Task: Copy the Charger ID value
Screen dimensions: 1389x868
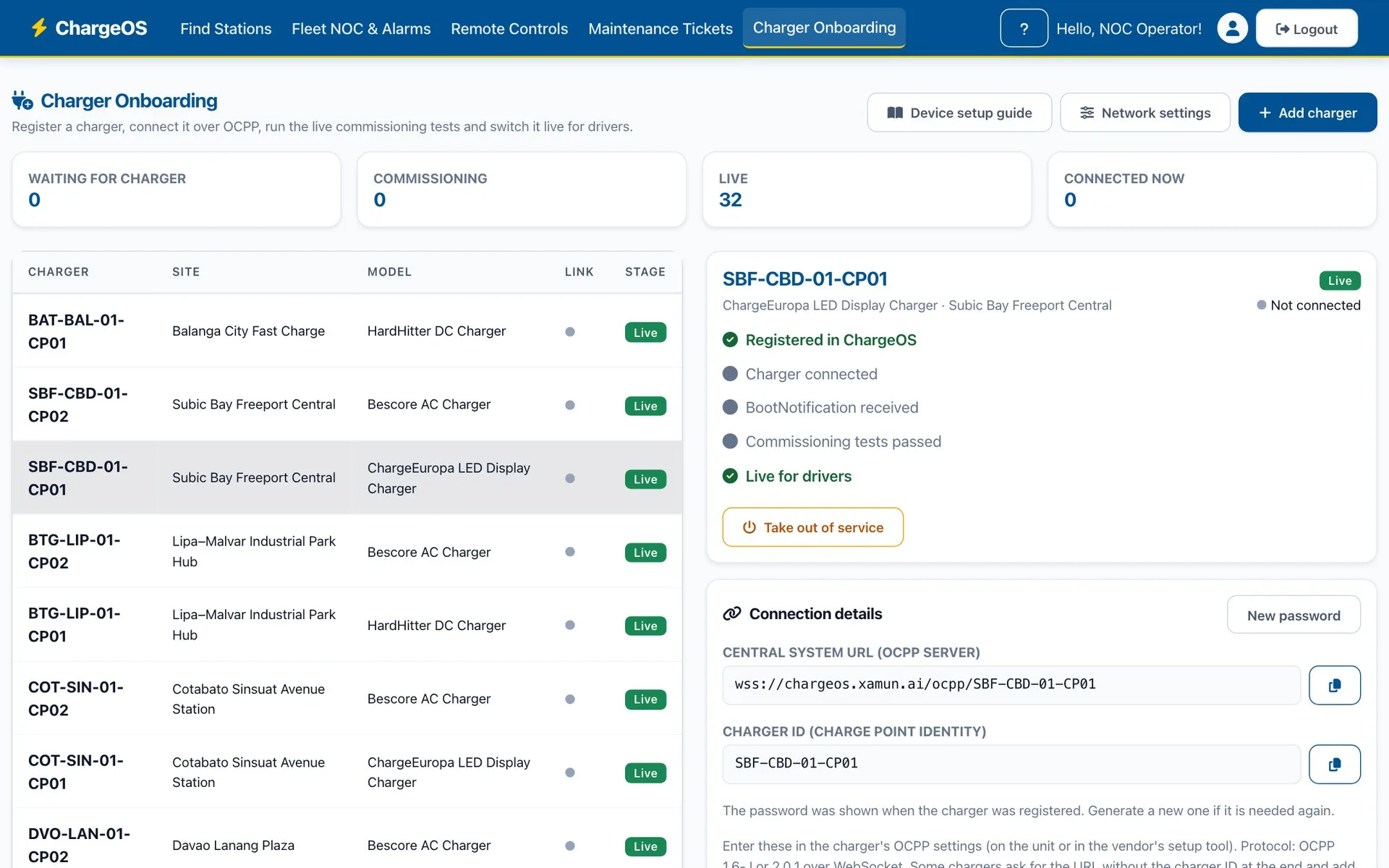Action: pyautogui.click(x=1334, y=764)
